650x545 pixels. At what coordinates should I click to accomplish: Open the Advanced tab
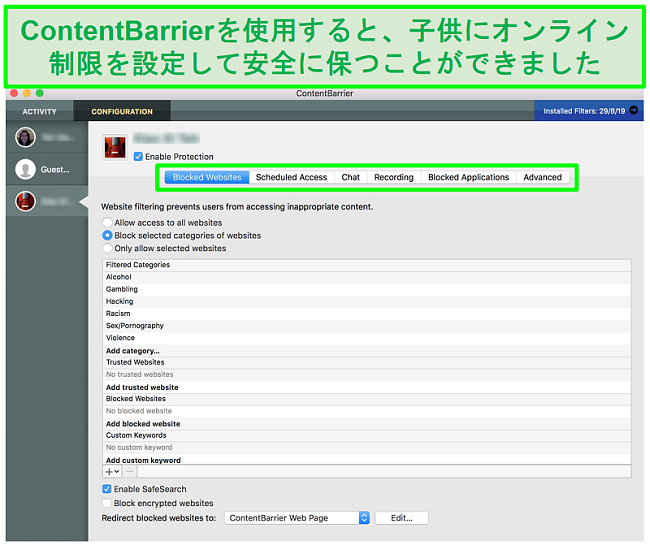pos(543,177)
